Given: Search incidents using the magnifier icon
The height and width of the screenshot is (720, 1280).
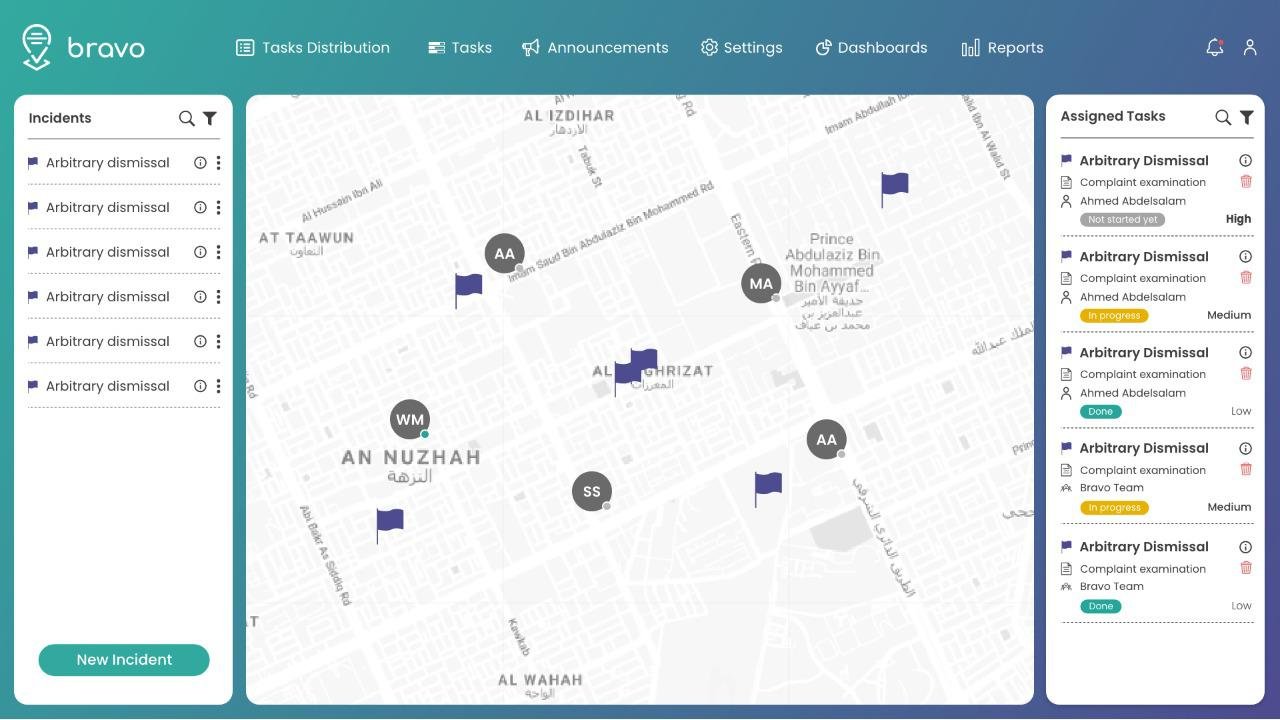Looking at the screenshot, I should pos(186,118).
